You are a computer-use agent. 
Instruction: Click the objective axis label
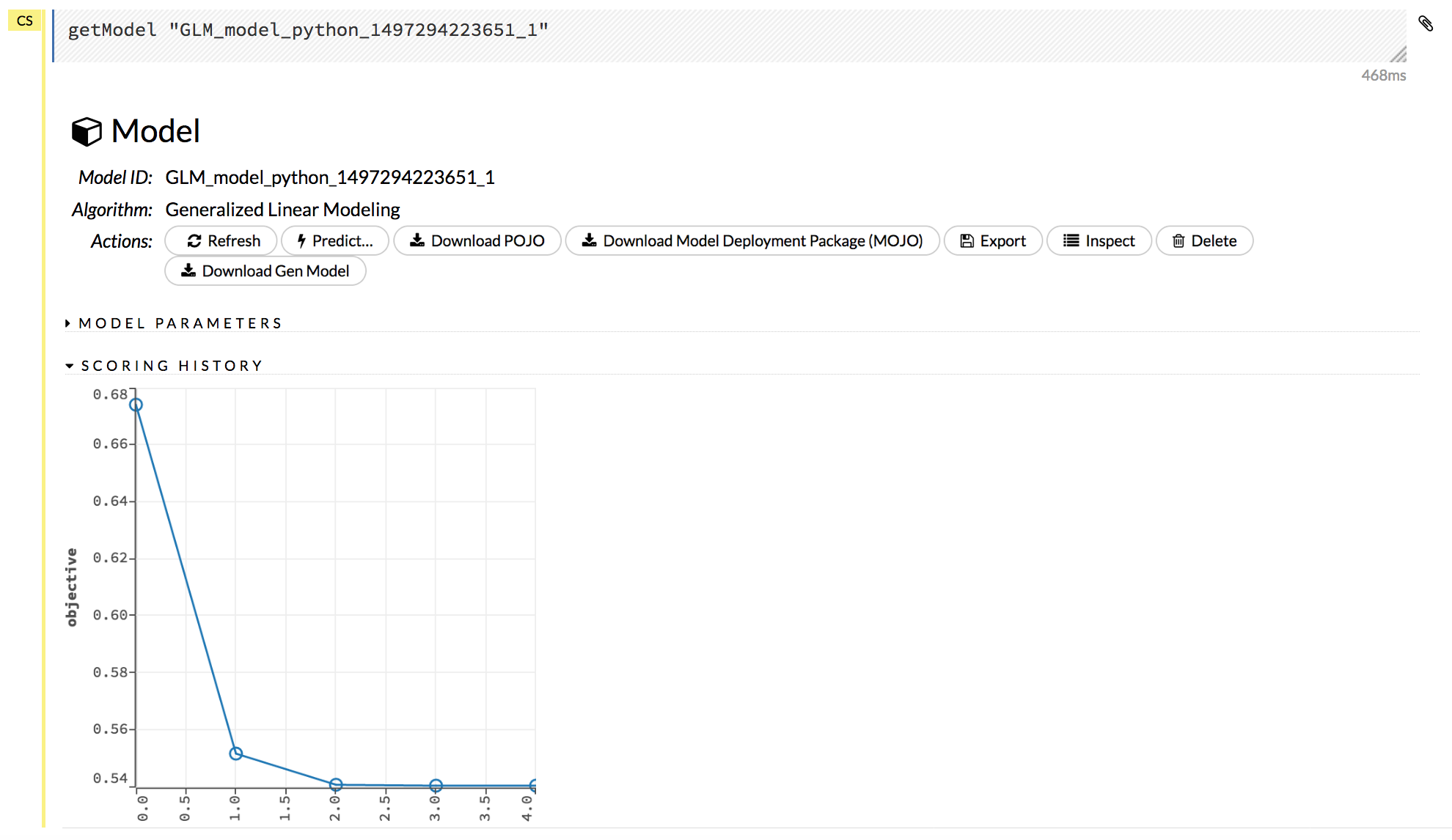pos(71,587)
